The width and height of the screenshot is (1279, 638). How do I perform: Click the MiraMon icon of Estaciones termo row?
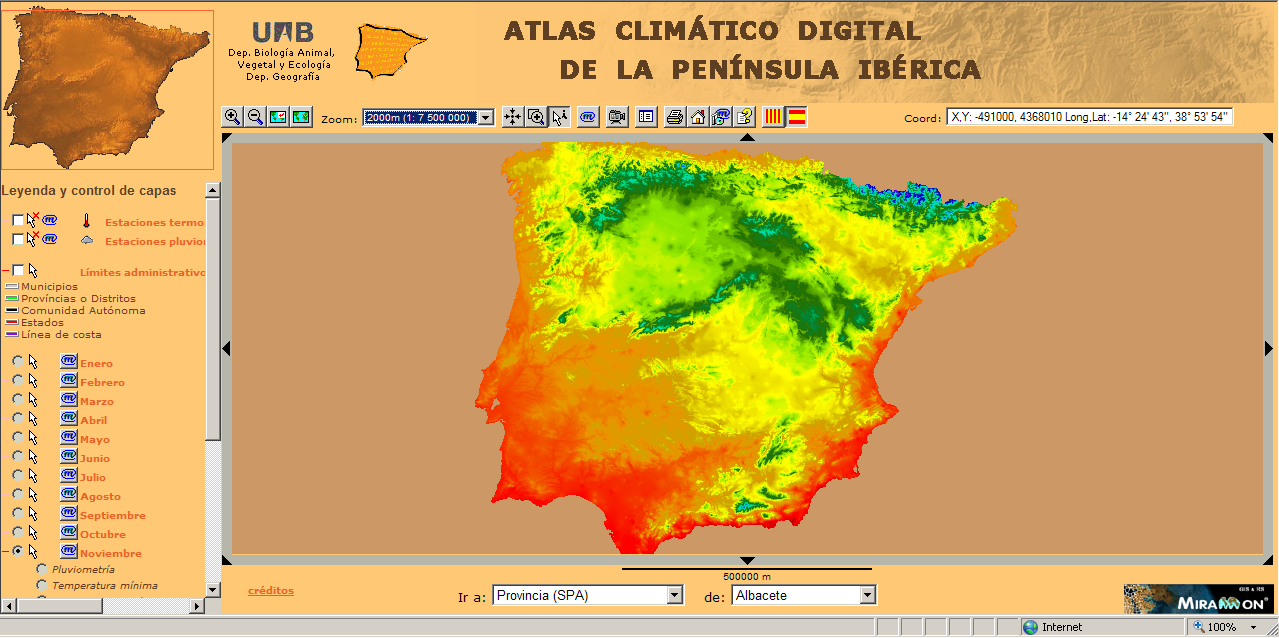[x=50, y=220]
